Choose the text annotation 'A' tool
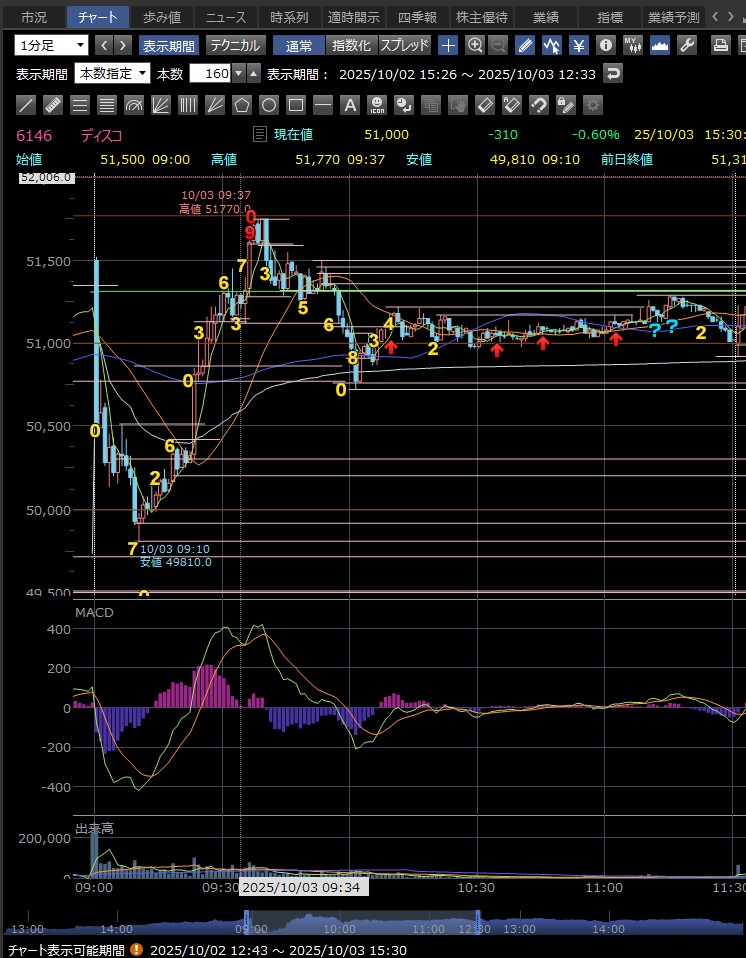The width and height of the screenshot is (746, 958). coord(350,105)
